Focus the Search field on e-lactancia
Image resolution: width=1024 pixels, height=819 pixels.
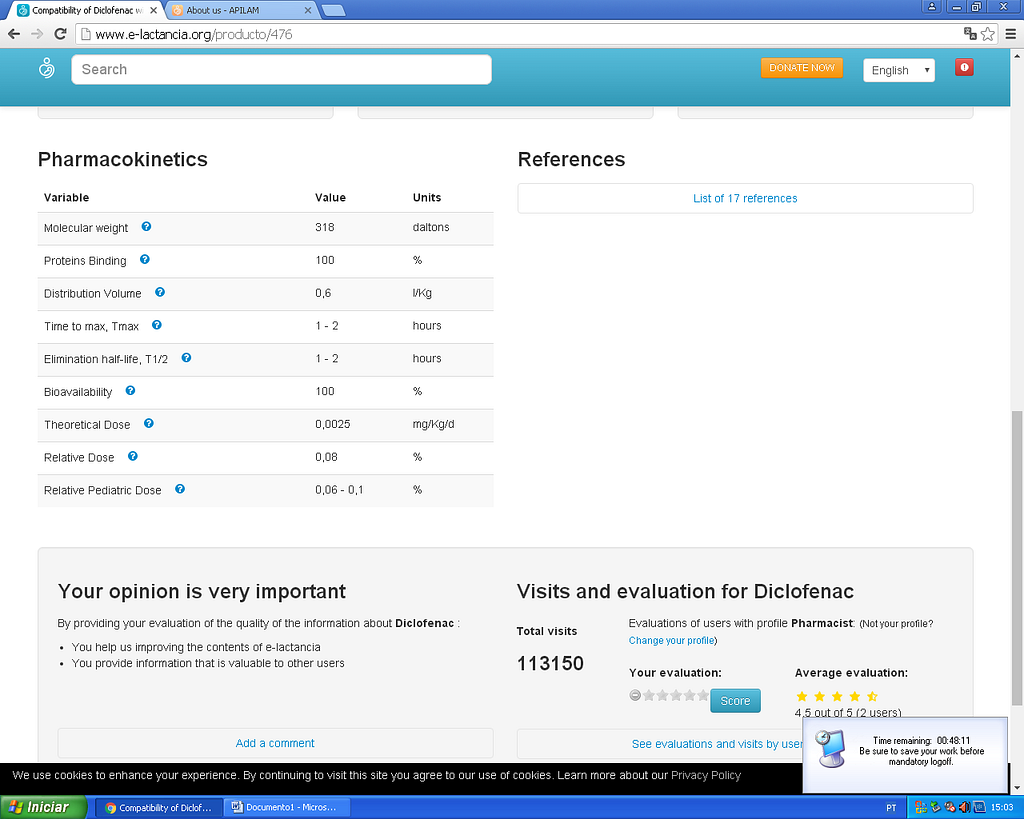click(x=281, y=69)
